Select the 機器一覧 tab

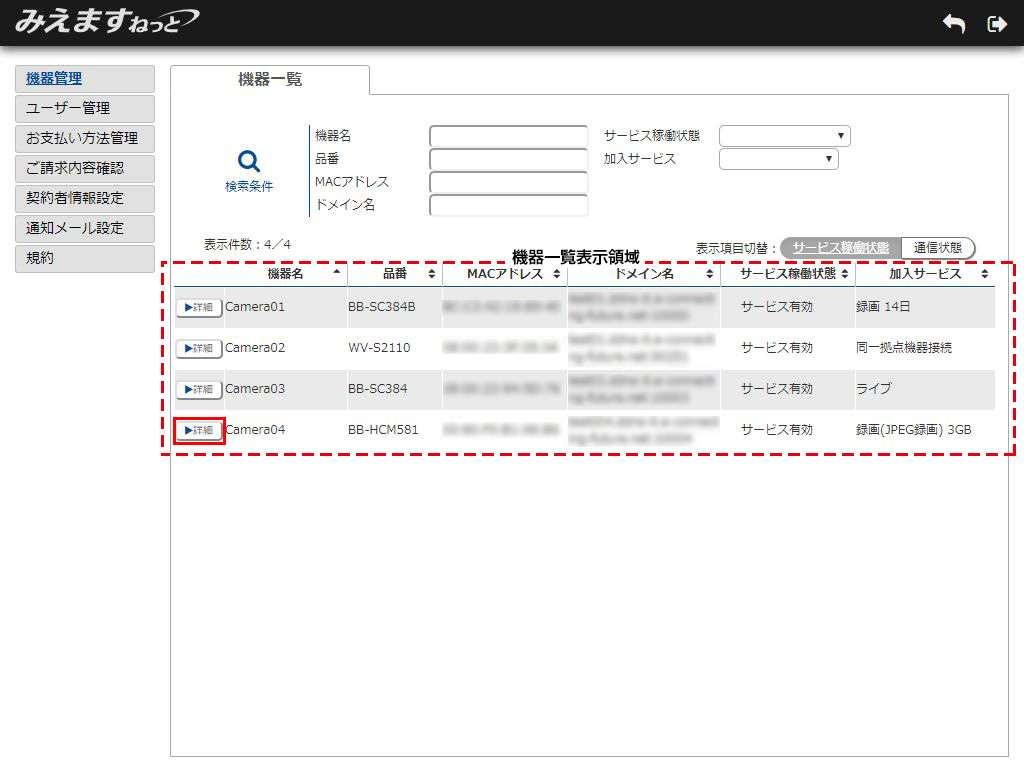[x=270, y=80]
